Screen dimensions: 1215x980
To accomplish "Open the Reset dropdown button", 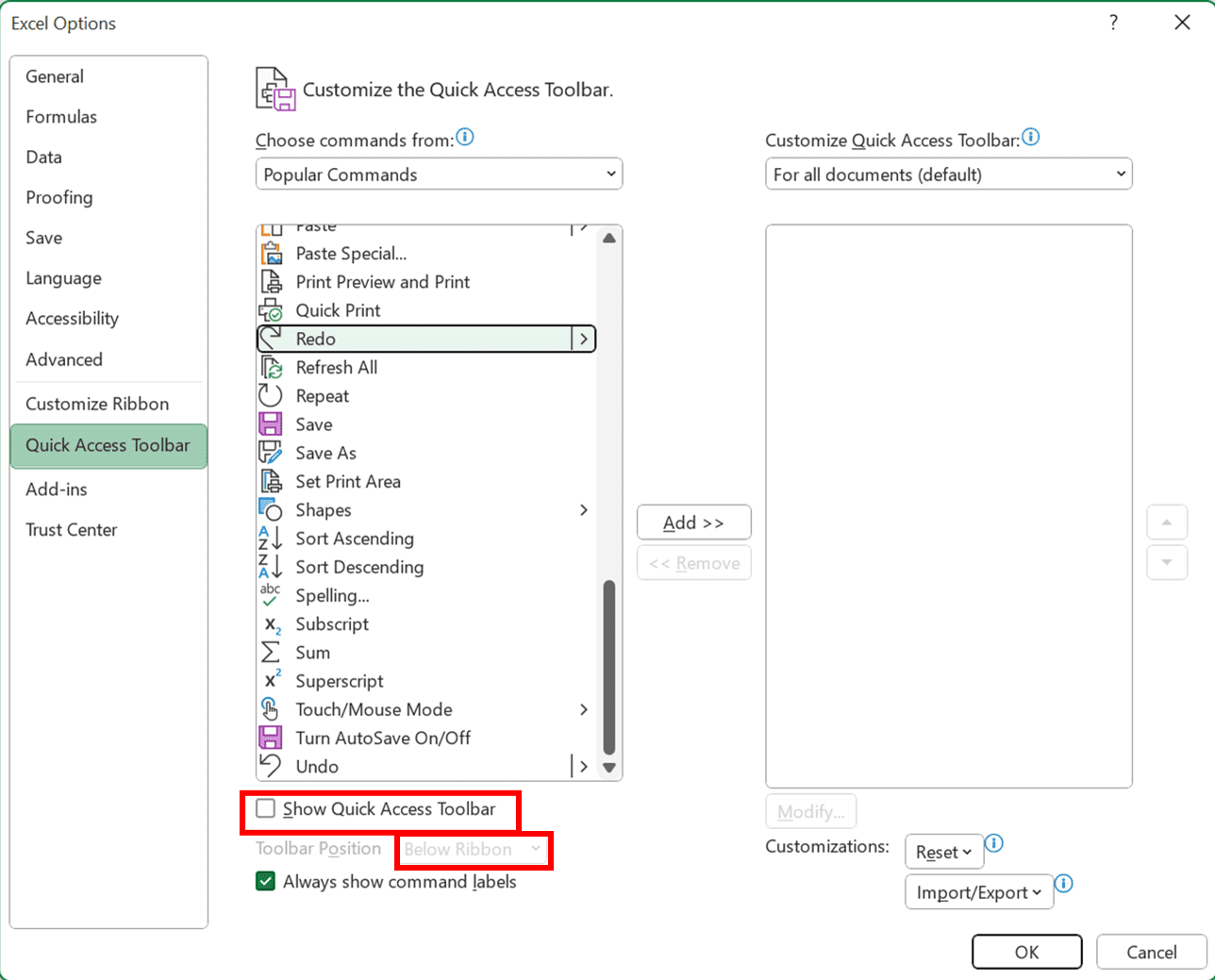I will click(x=943, y=852).
